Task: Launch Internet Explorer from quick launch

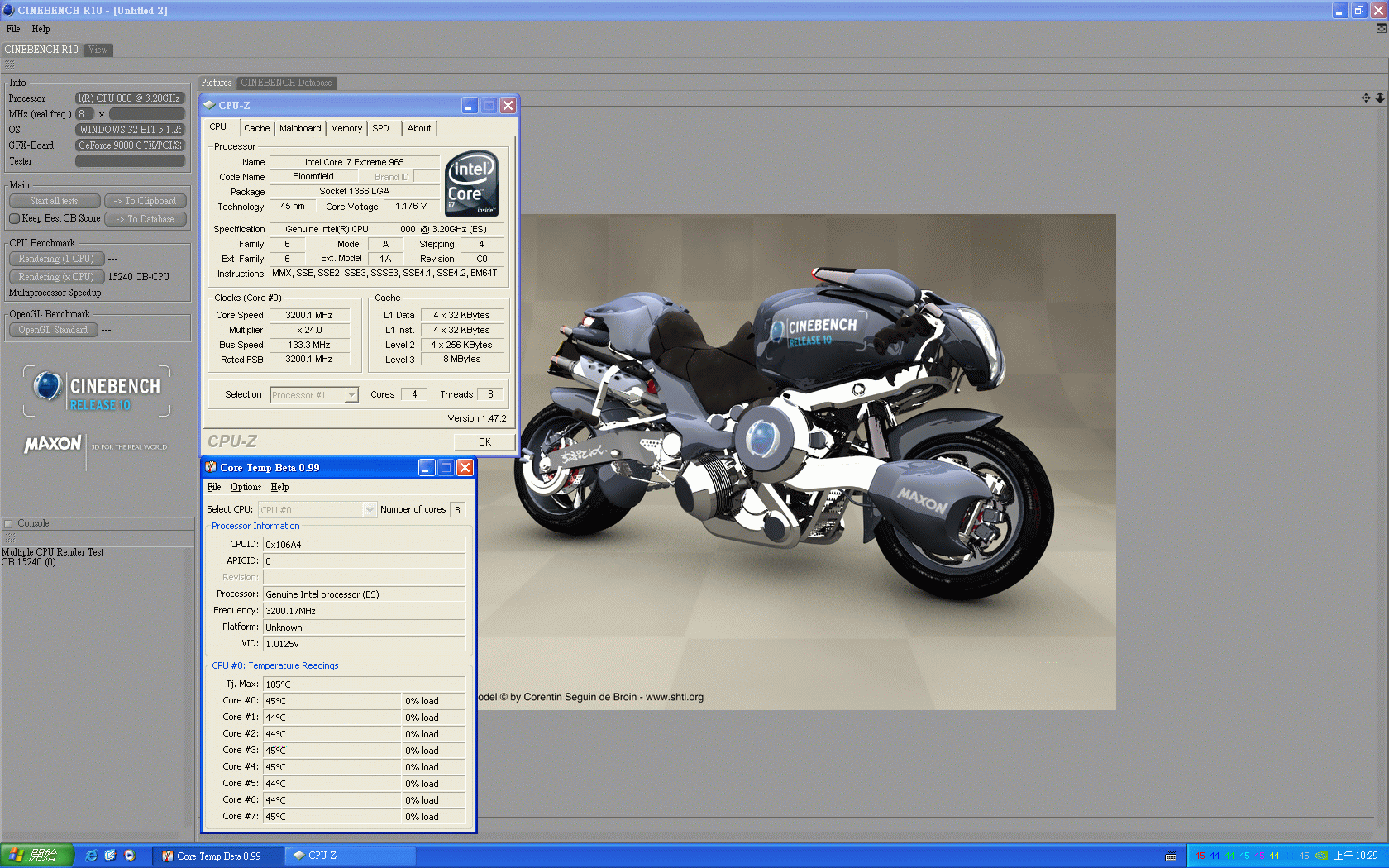Action: point(91,856)
